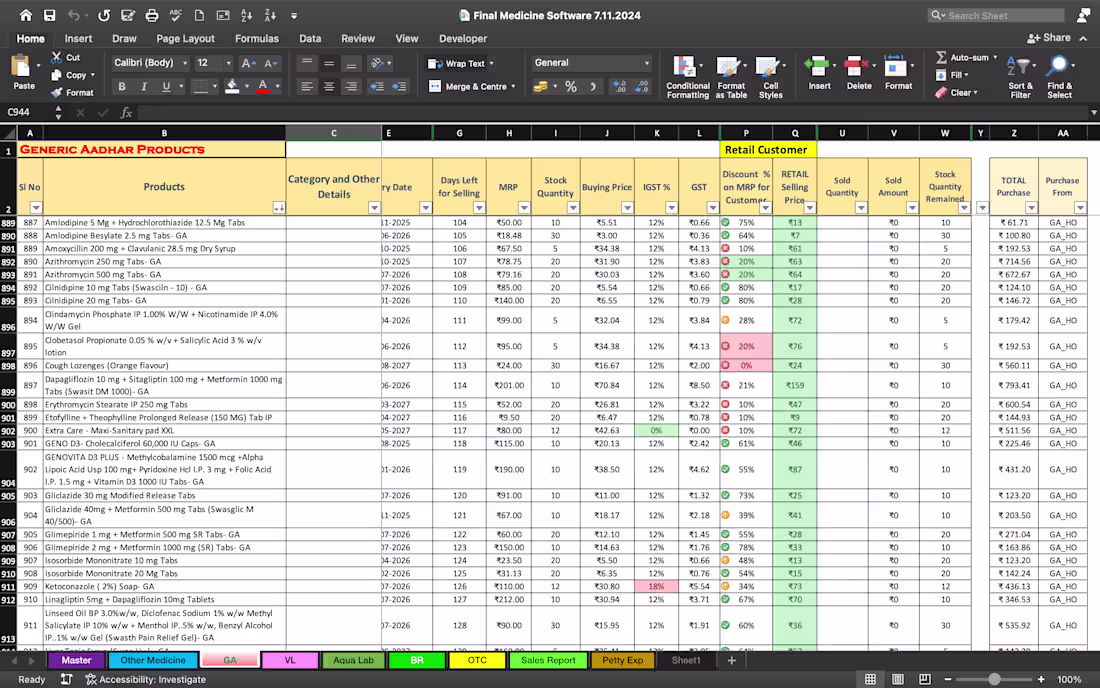The width and height of the screenshot is (1100, 688).
Task: Open the Insert ribbon tab
Action: click(78, 39)
